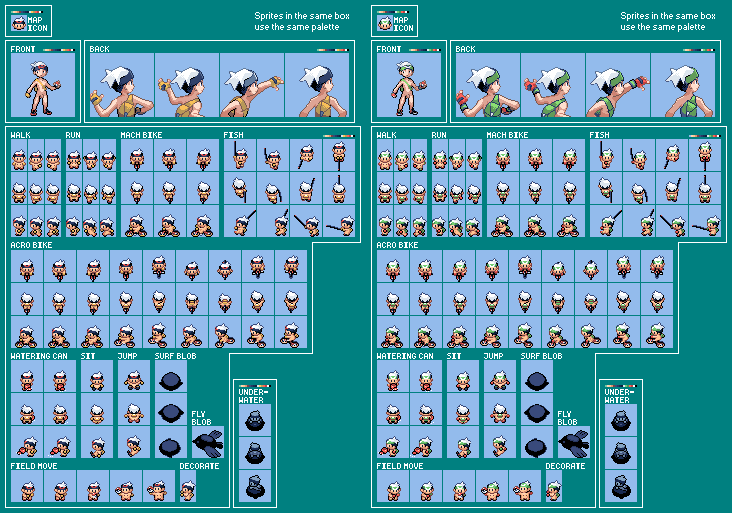Click palette strip in Back box, green-outfit sheet
The height and width of the screenshot is (513, 732).
point(699,49)
